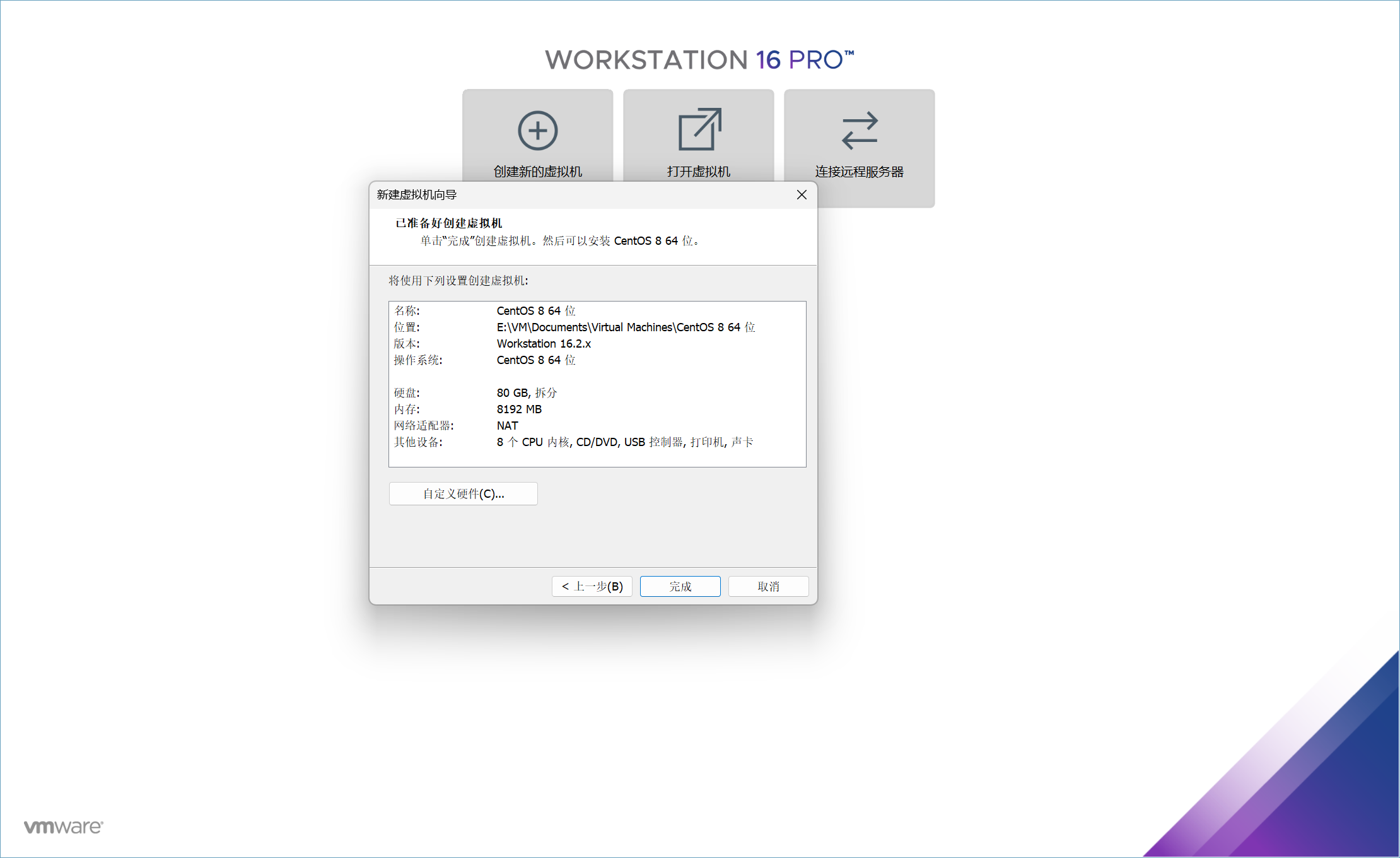The image size is (1400, 858).
Task: Click the vmware logo
Action: tap(62, 826)
